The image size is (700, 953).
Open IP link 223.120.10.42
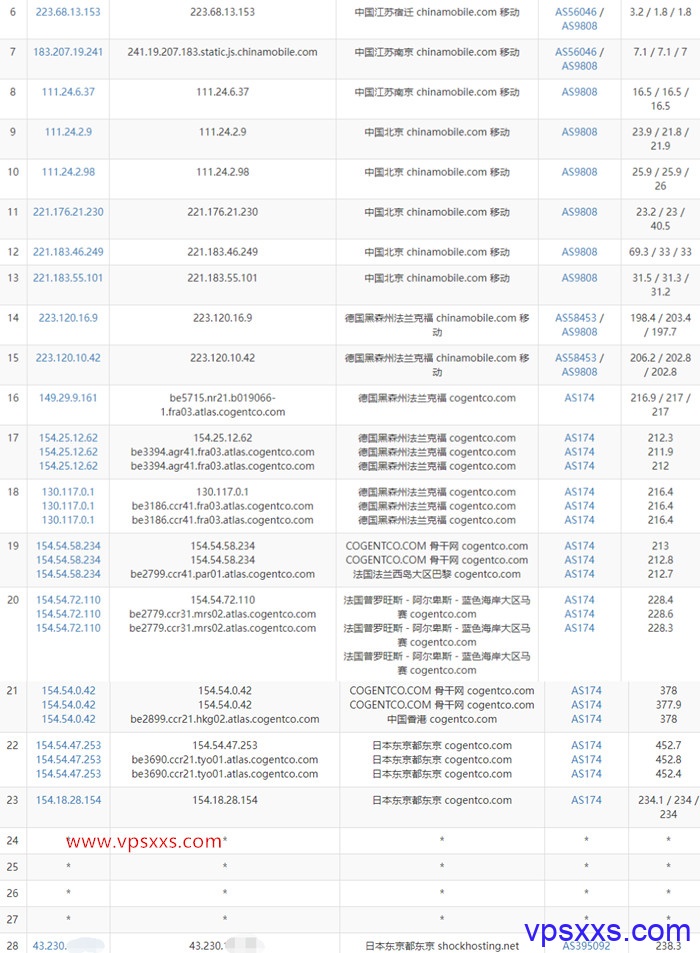pos(68,358)
